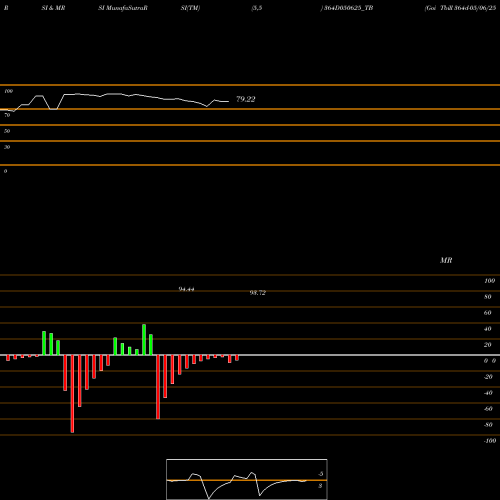
Task: Click the 79.22 RSI value label
Action: [246, 99]
